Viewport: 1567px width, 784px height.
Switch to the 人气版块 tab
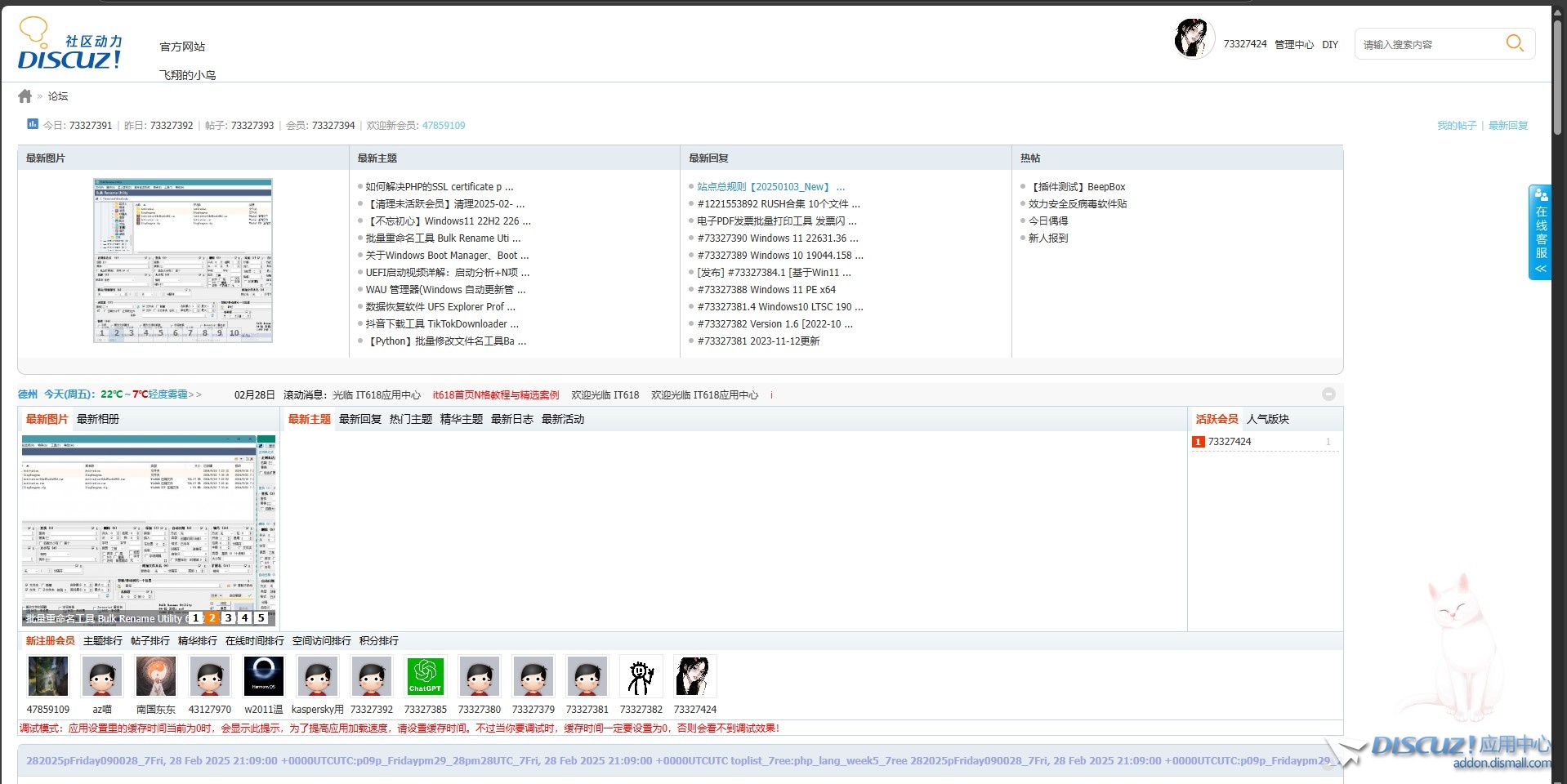click(1267, 419)
